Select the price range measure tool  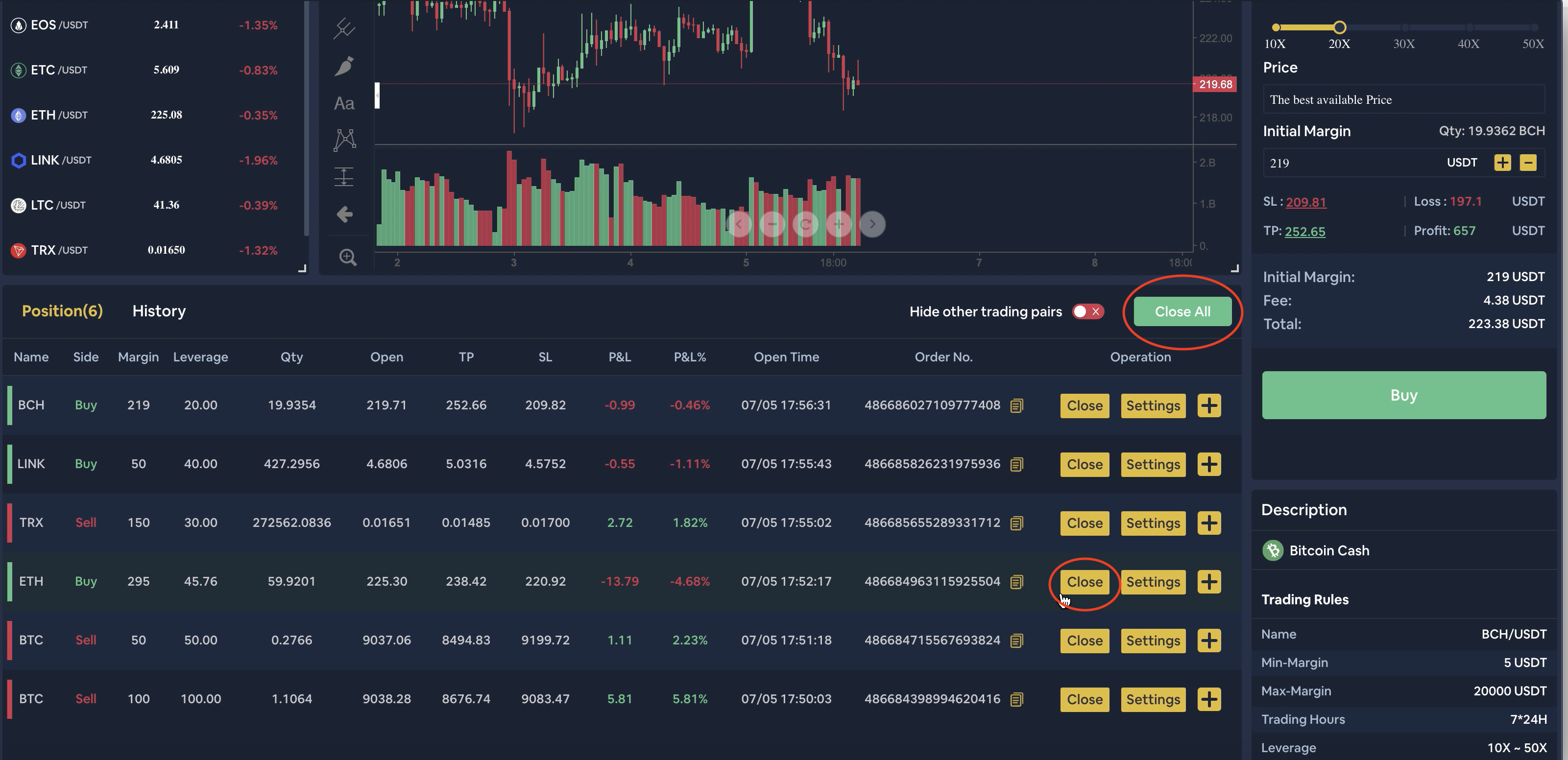(x=344, y=177)
